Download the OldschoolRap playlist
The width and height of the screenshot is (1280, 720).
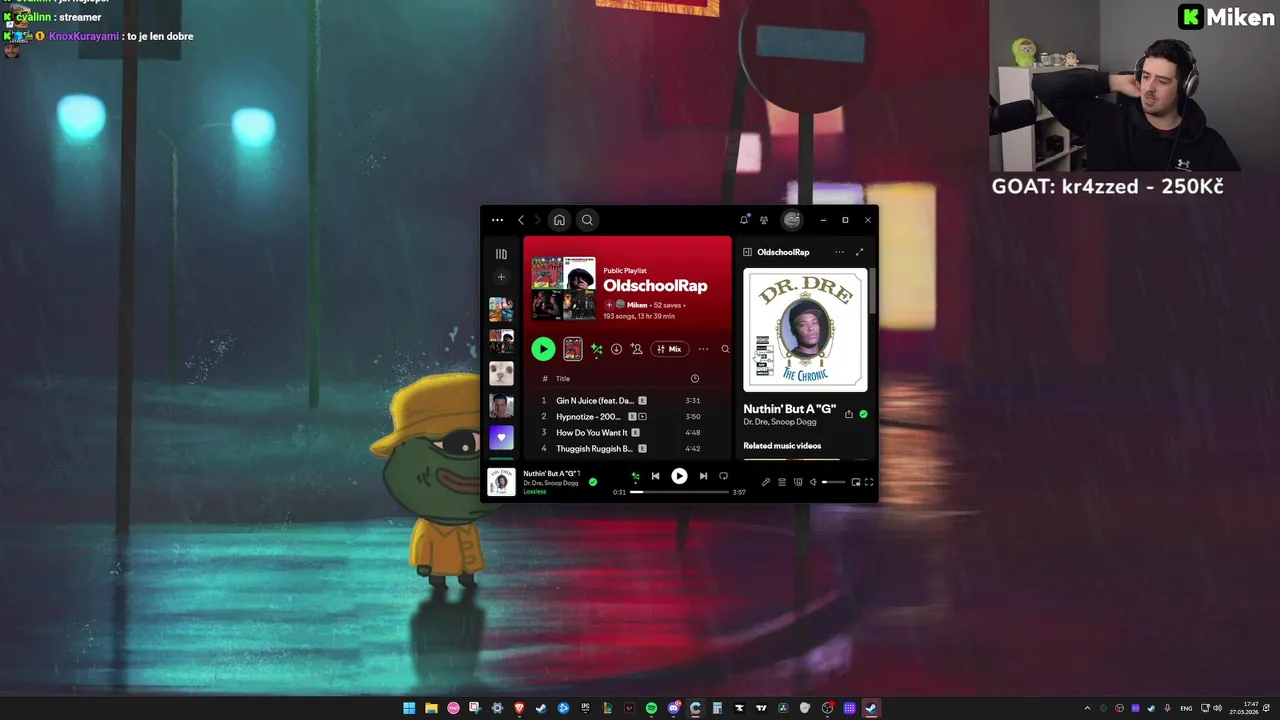point(616,349)
